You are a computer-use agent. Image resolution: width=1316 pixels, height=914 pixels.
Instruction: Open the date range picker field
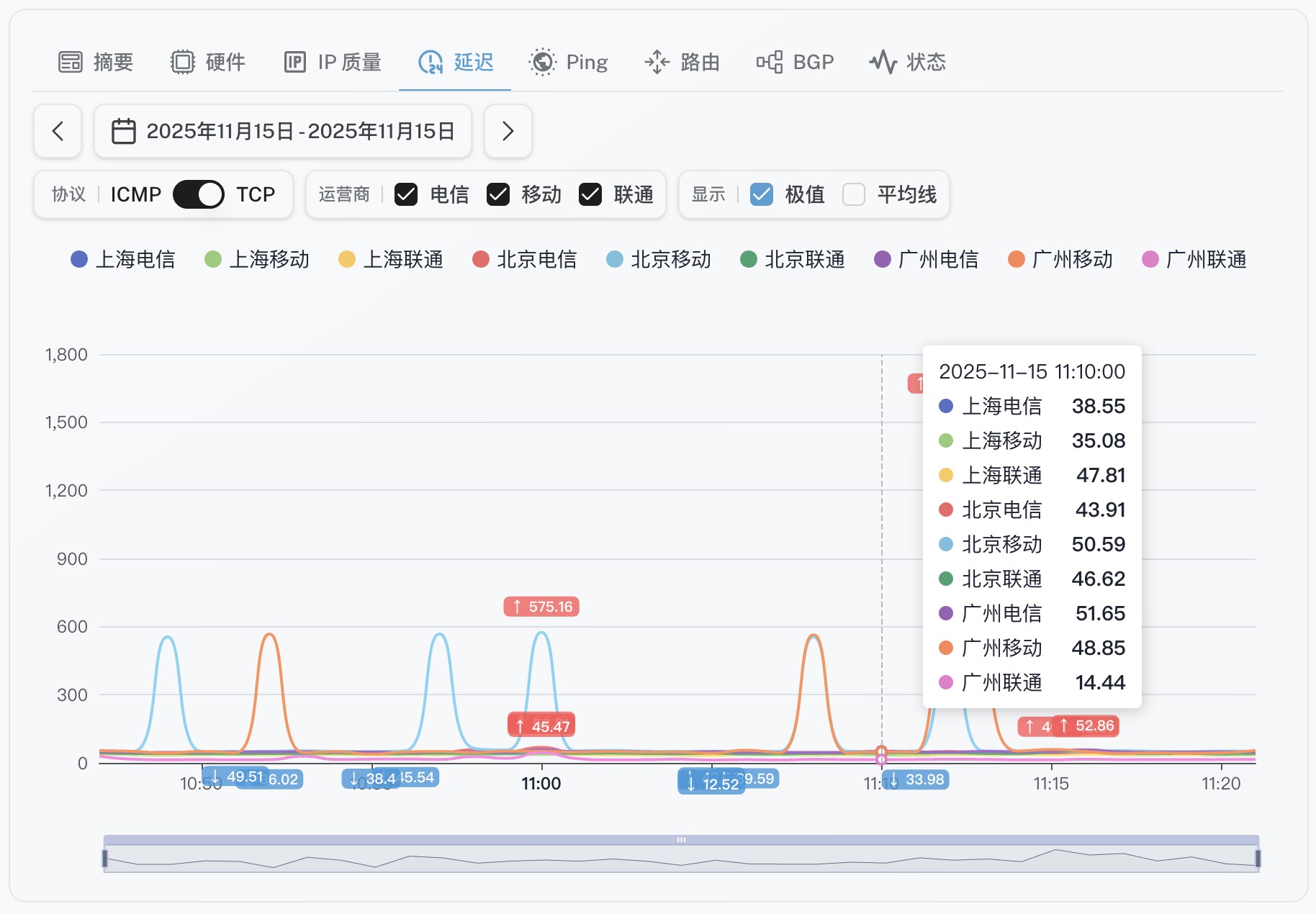coord(283,131)
